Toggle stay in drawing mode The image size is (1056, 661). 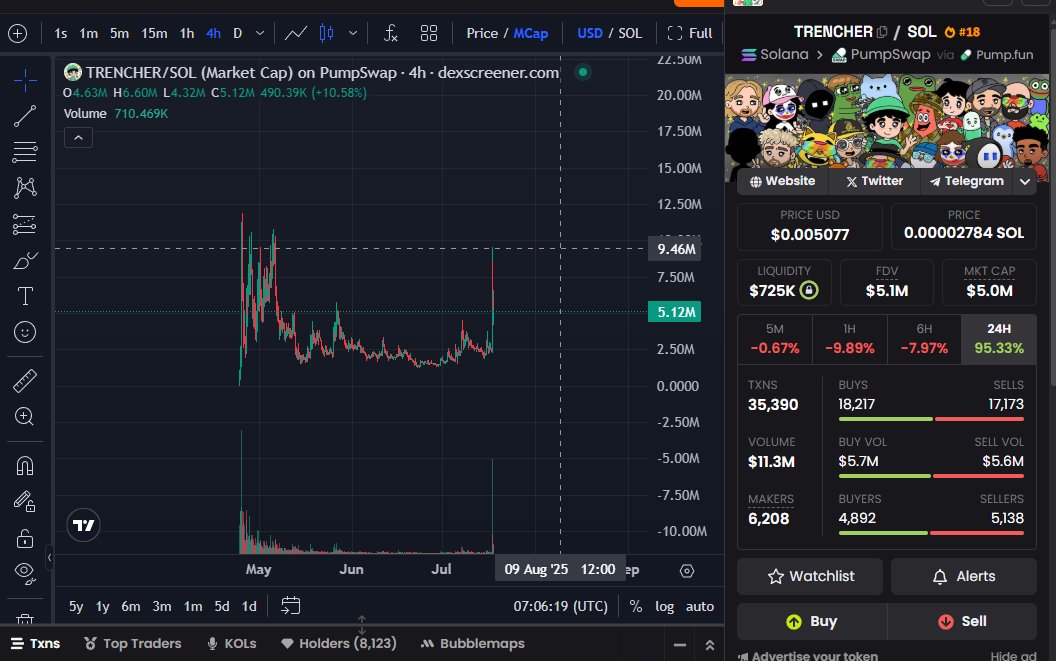(x=25, y=501)
